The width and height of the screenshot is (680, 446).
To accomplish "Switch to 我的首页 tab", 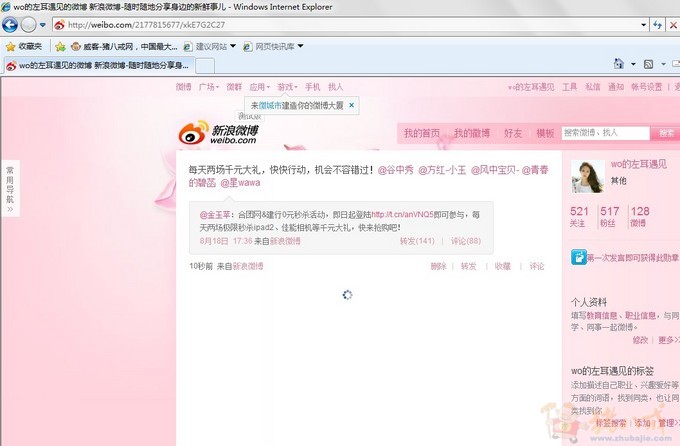I will 421,133.
